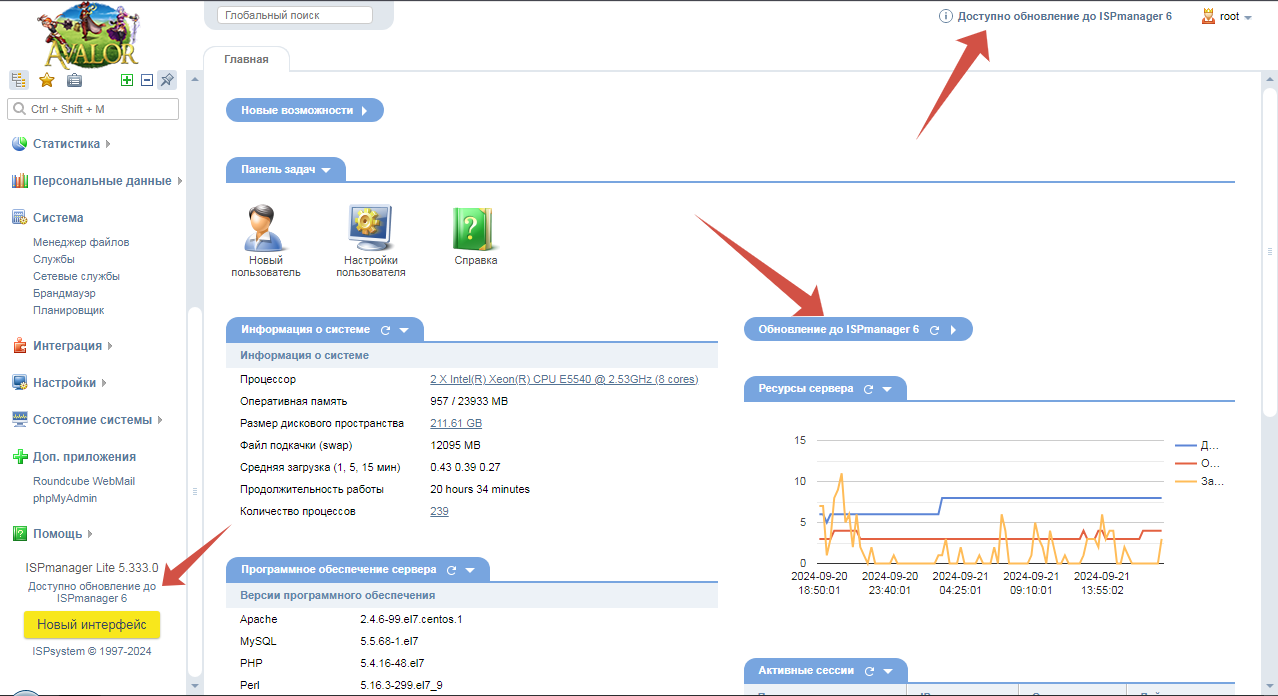The image size is (1278, 696).
Task: Expand all menu items with green plus
Action: click(127, 80)
